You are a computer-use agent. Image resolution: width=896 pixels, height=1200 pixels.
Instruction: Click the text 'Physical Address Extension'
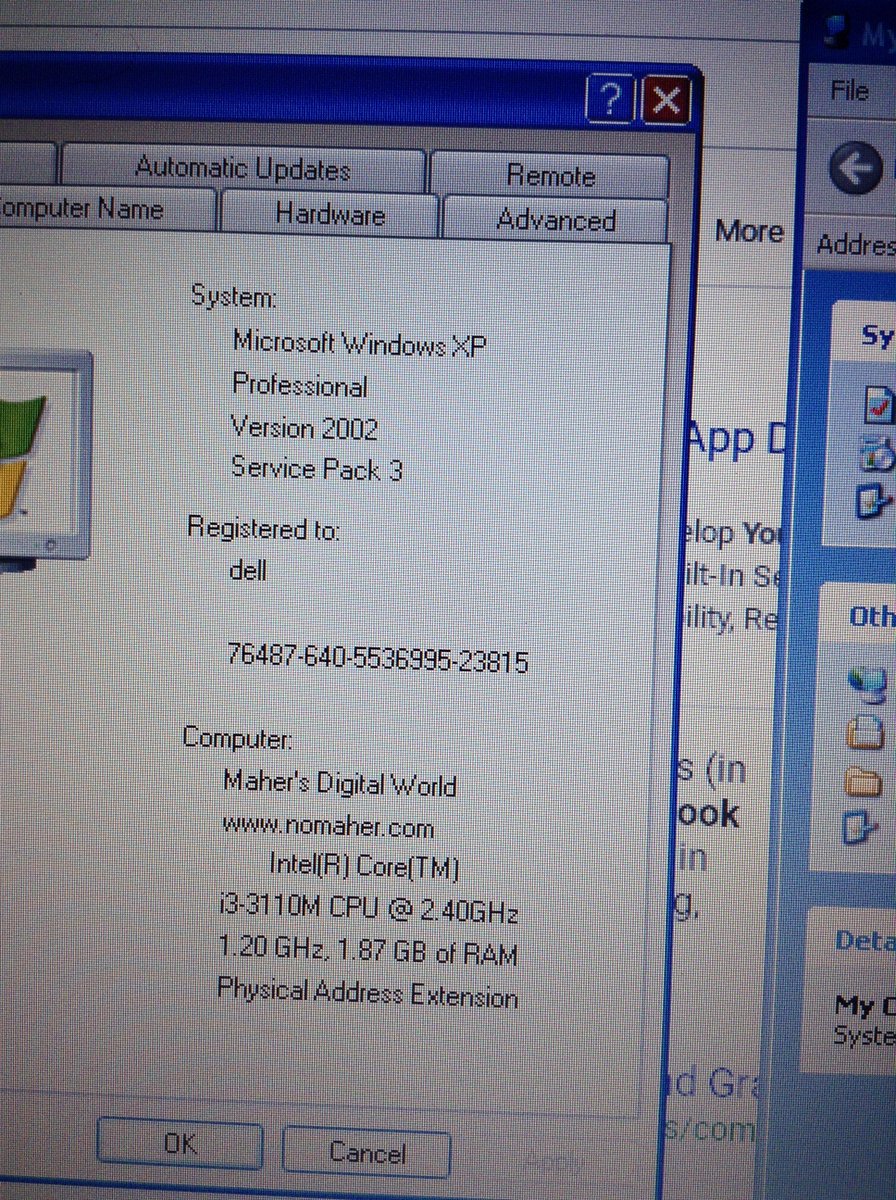pyautogui.click(x=367, y=993)
